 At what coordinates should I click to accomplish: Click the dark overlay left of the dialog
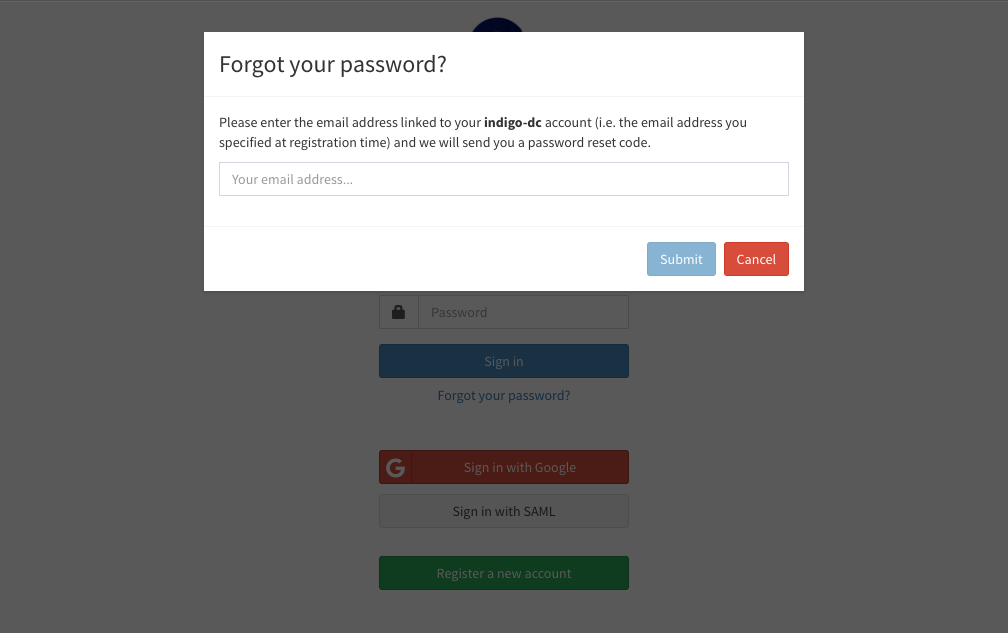click(100, 150)
